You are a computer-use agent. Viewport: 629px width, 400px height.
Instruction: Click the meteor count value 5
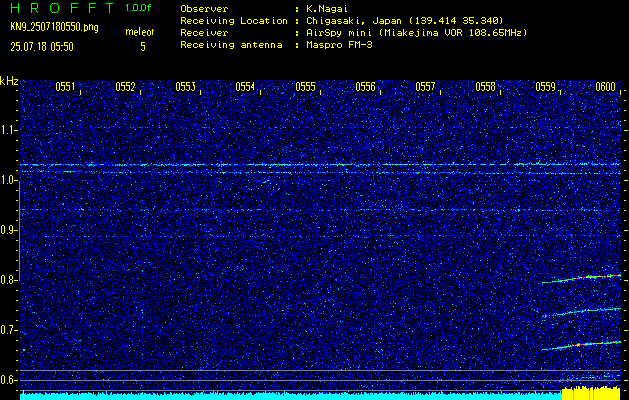[x=143, y=47]
